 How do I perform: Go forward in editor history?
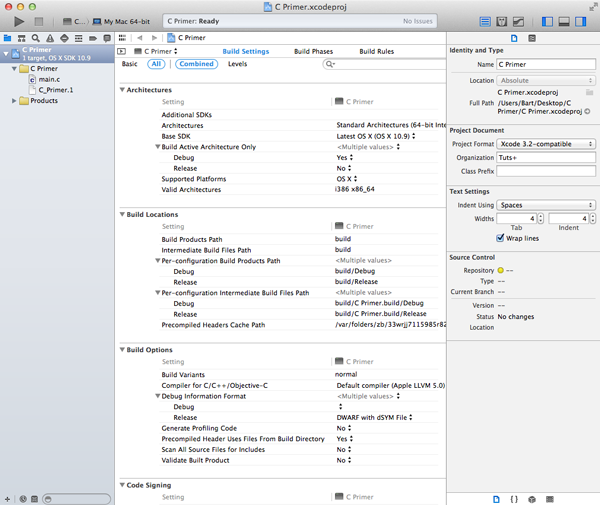coord(154,37)
